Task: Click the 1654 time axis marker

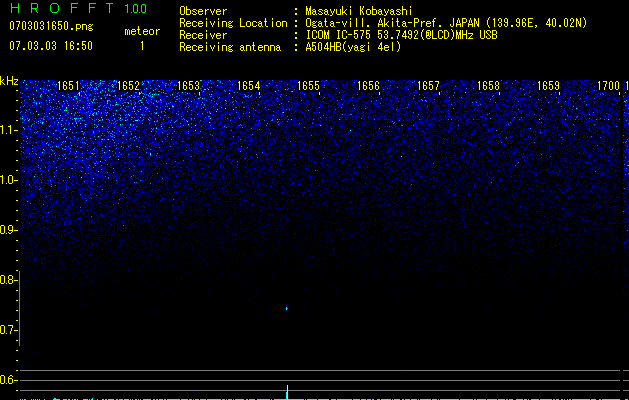Action: pos(248,86)
